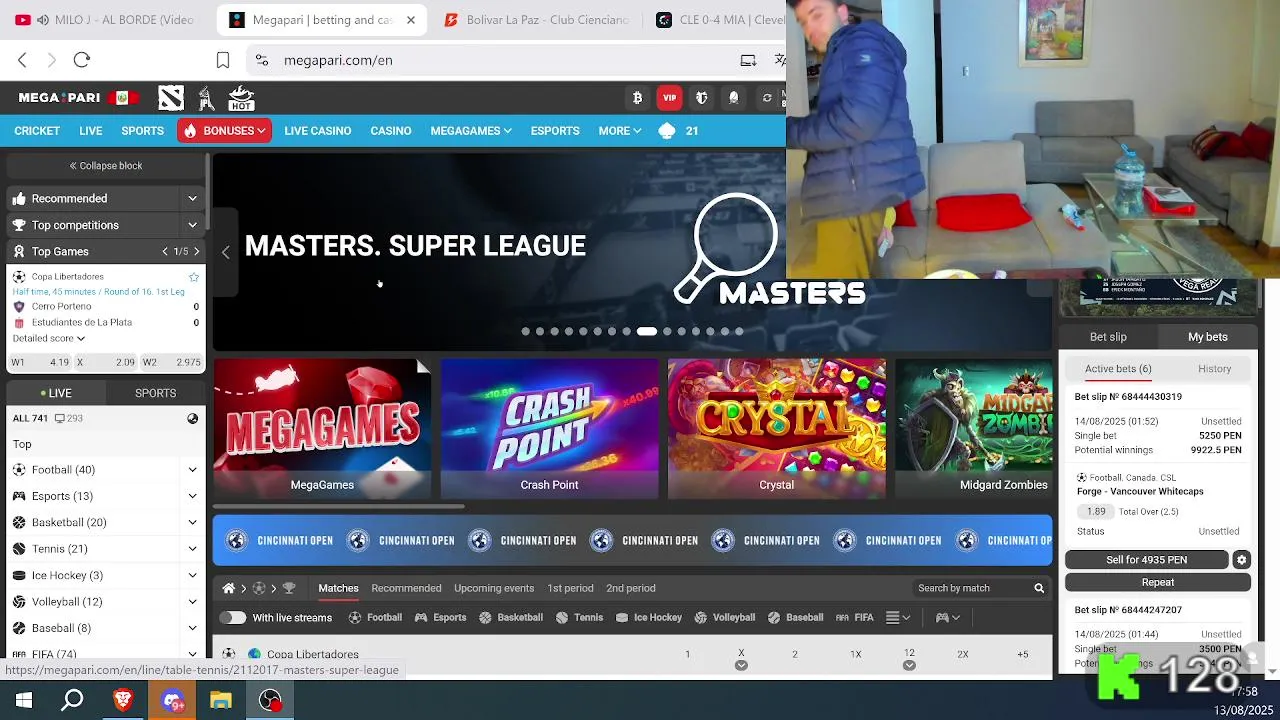Favorite Copa Libertadores with star icon
This screenshot has width=1280, height=720.
pyautogui.click(x=194, y=277)
